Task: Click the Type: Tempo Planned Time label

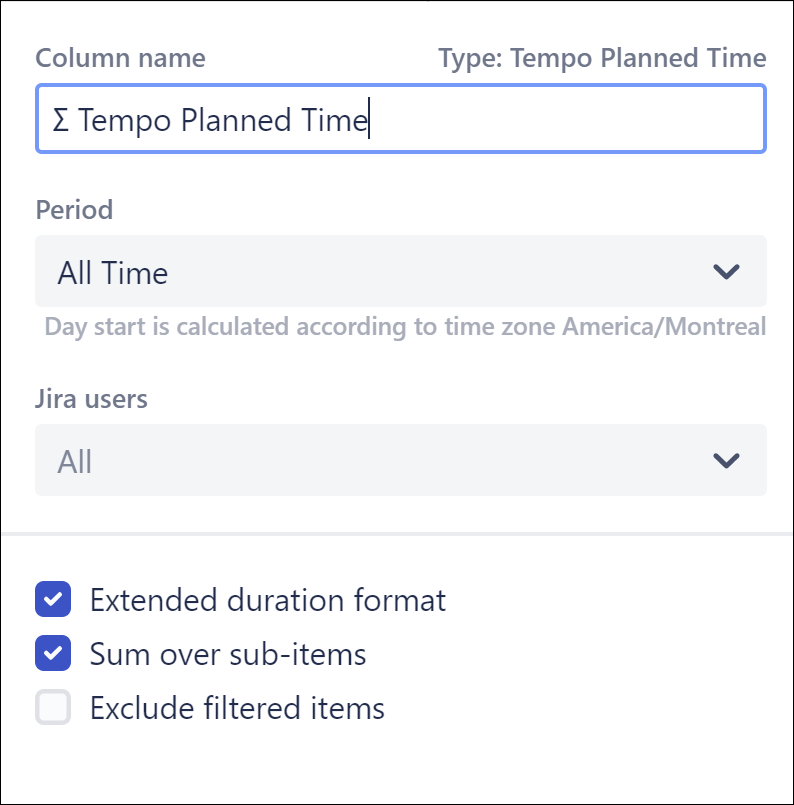Action: [603, 58]
